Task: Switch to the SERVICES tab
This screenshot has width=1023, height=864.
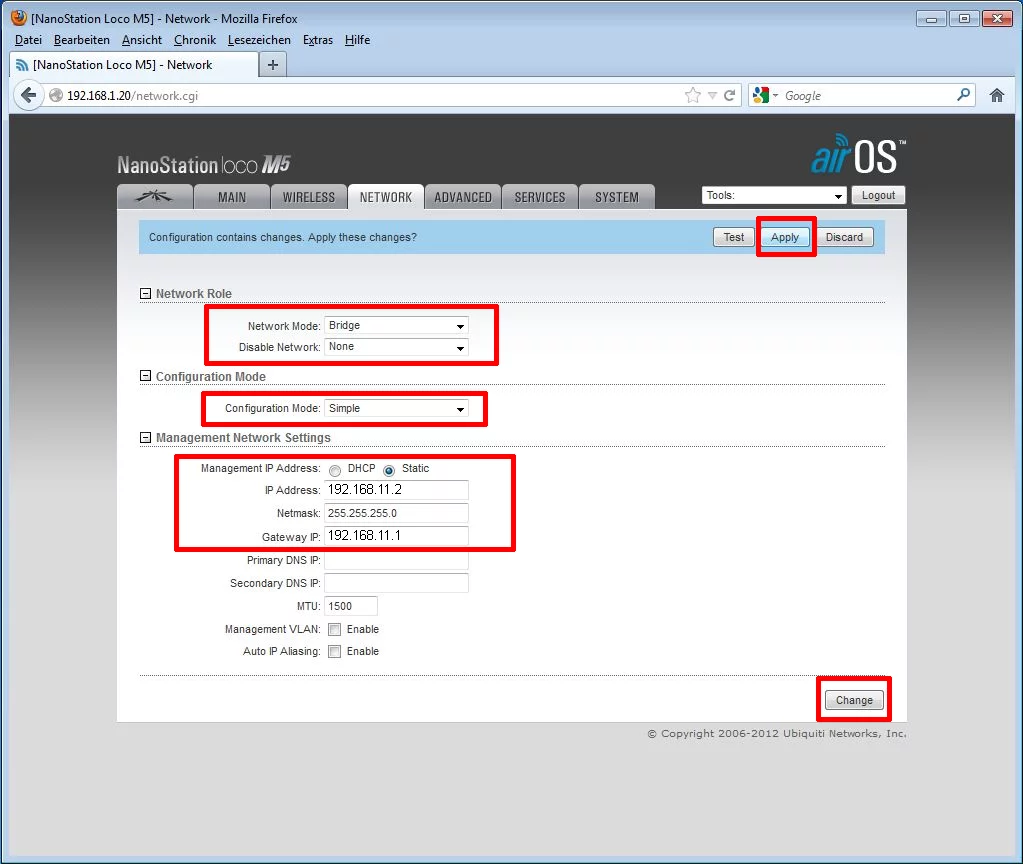Action: 540,197
